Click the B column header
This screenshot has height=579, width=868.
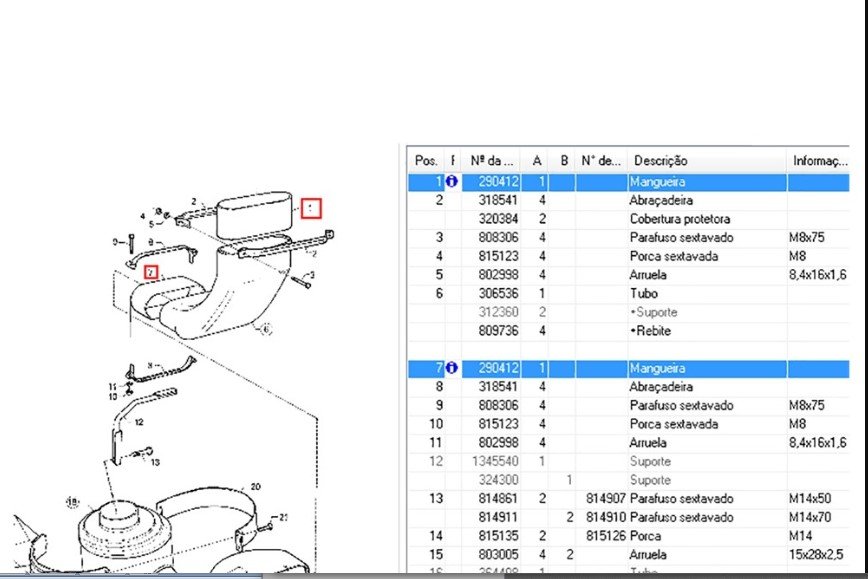[564, 161]
